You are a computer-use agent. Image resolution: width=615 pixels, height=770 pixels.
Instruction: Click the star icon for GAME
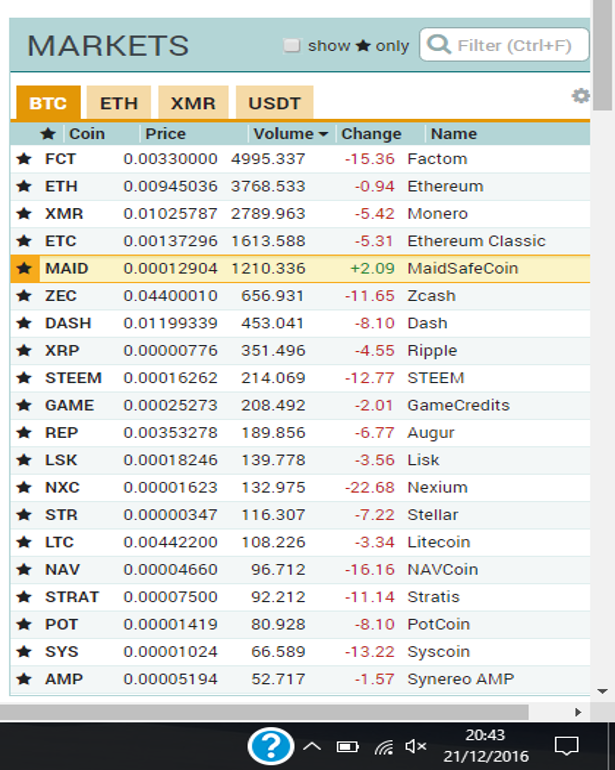(24, 405)
